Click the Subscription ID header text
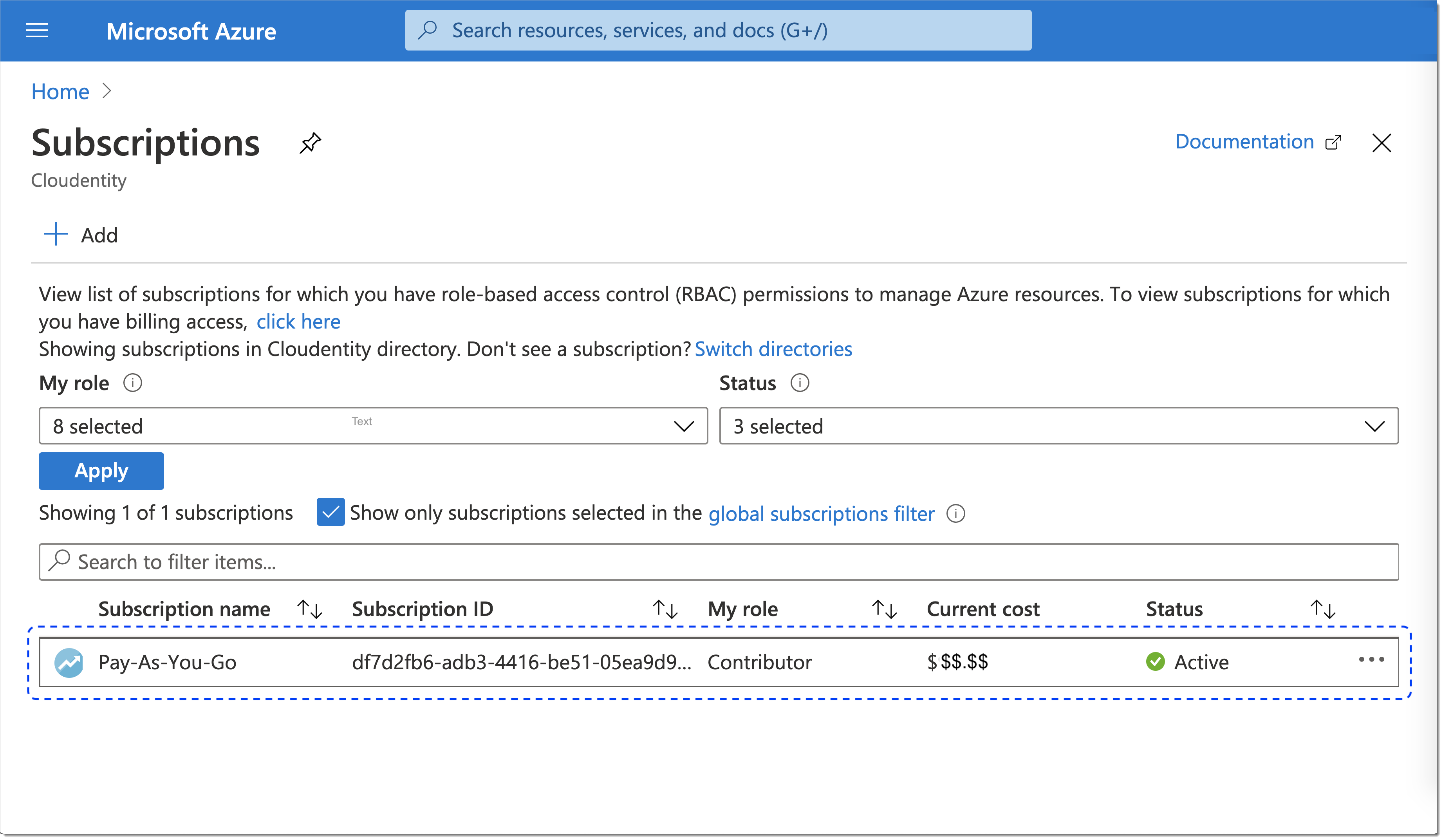This screenshot has height=840, width=1443. coord(423,609)
